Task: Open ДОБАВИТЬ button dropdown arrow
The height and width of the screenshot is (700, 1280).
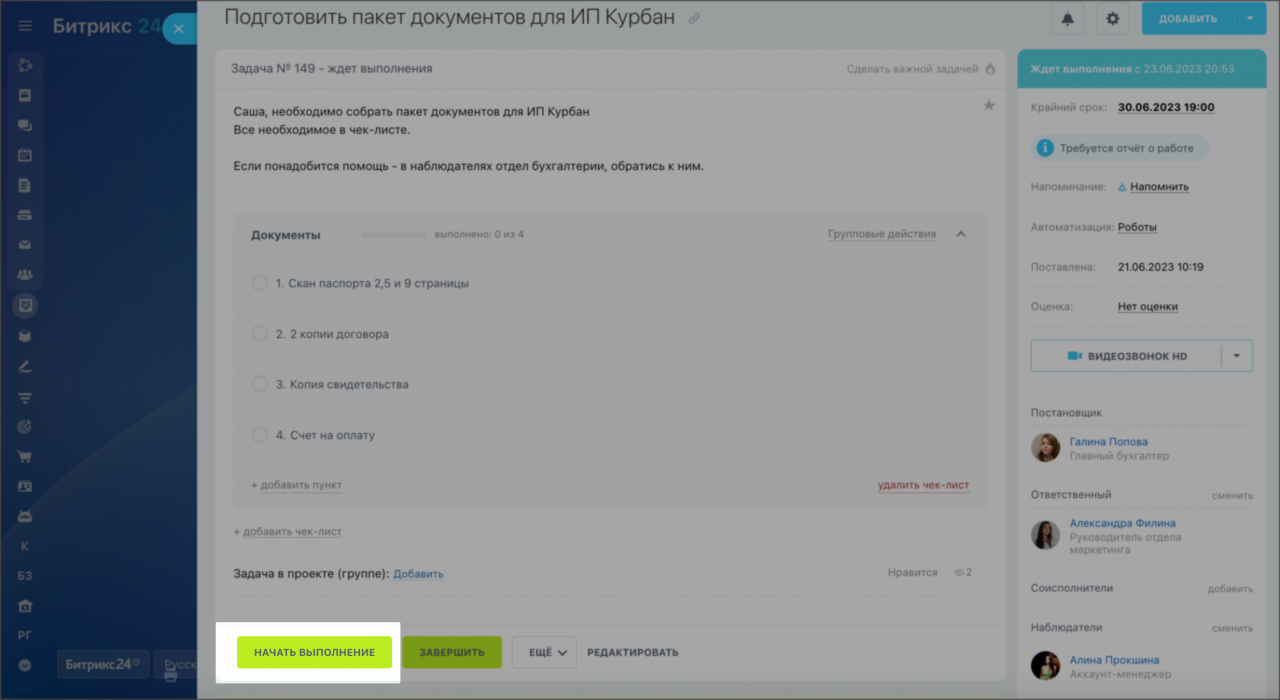Action: tap(1250, 18)
